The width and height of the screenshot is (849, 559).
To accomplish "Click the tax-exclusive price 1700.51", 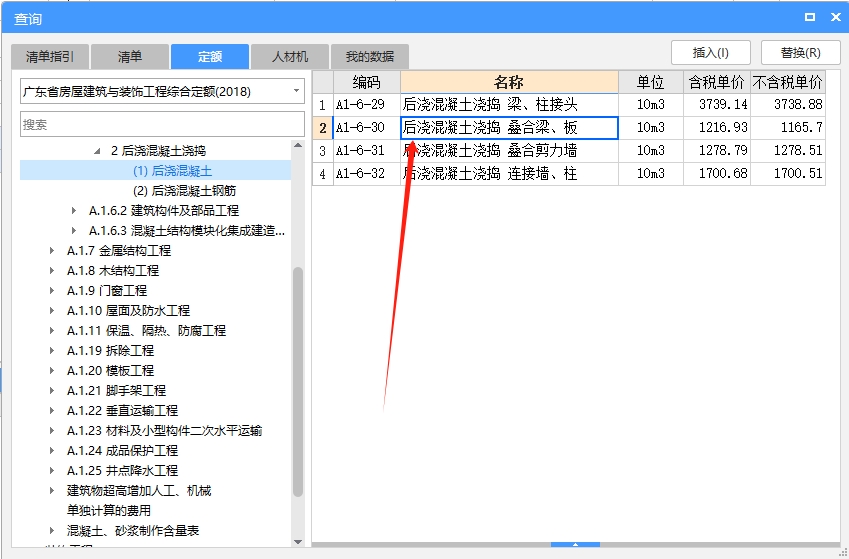I will click(788, 174).
